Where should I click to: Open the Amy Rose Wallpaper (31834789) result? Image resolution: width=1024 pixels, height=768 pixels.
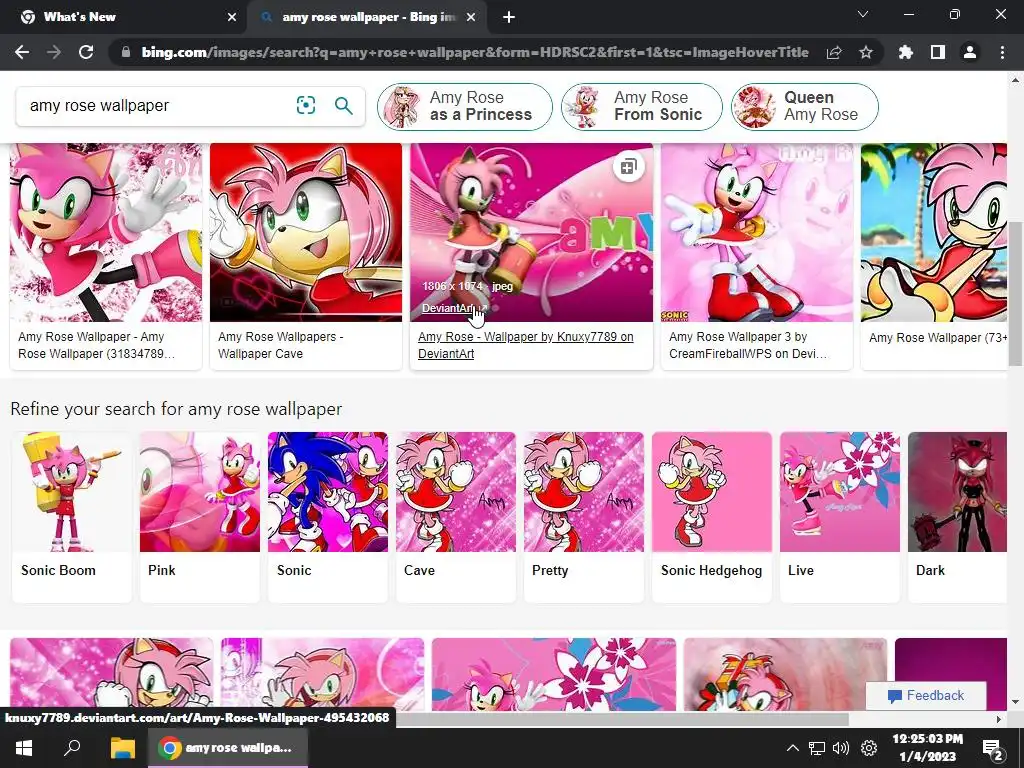[x=96, y=345]
